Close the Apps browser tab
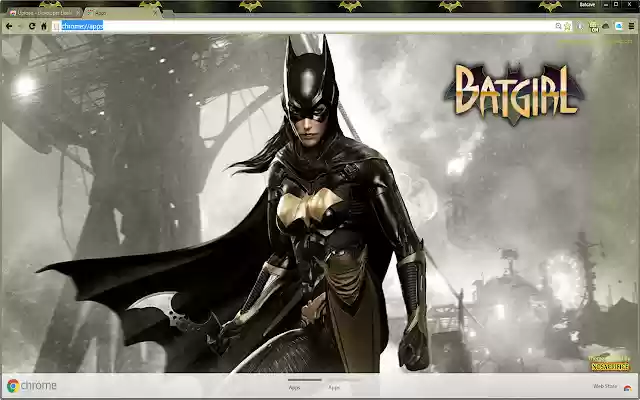The height and width of the screenshot is (400, 640). pos(155,13)
